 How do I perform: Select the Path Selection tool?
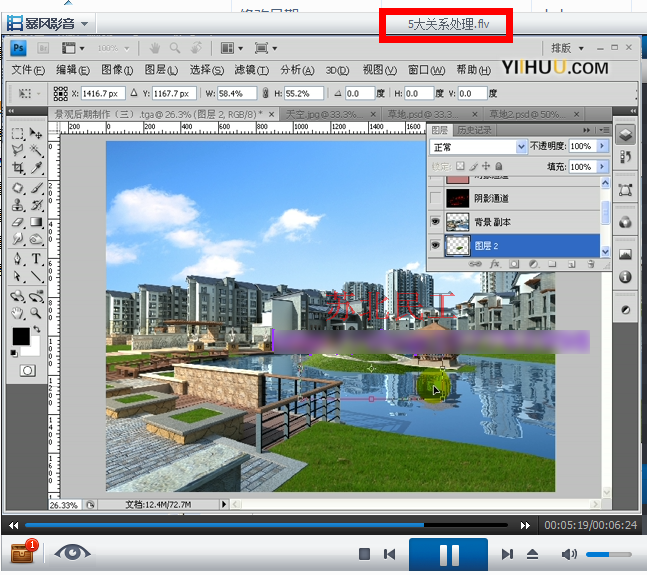[17, 276]
